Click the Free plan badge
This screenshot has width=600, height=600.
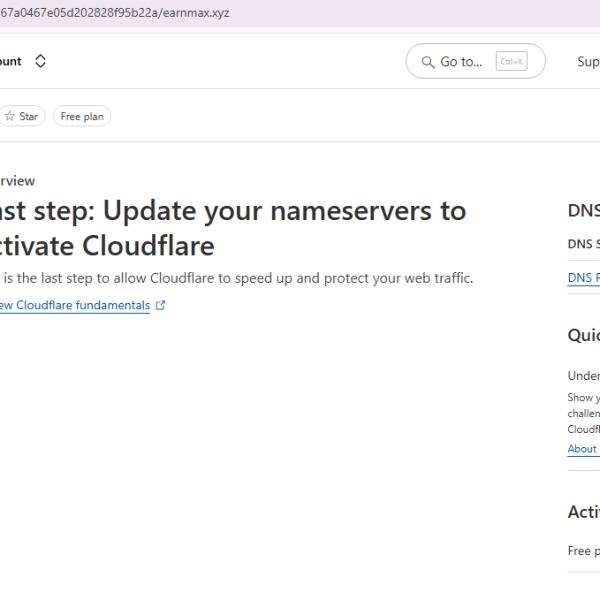82,116
